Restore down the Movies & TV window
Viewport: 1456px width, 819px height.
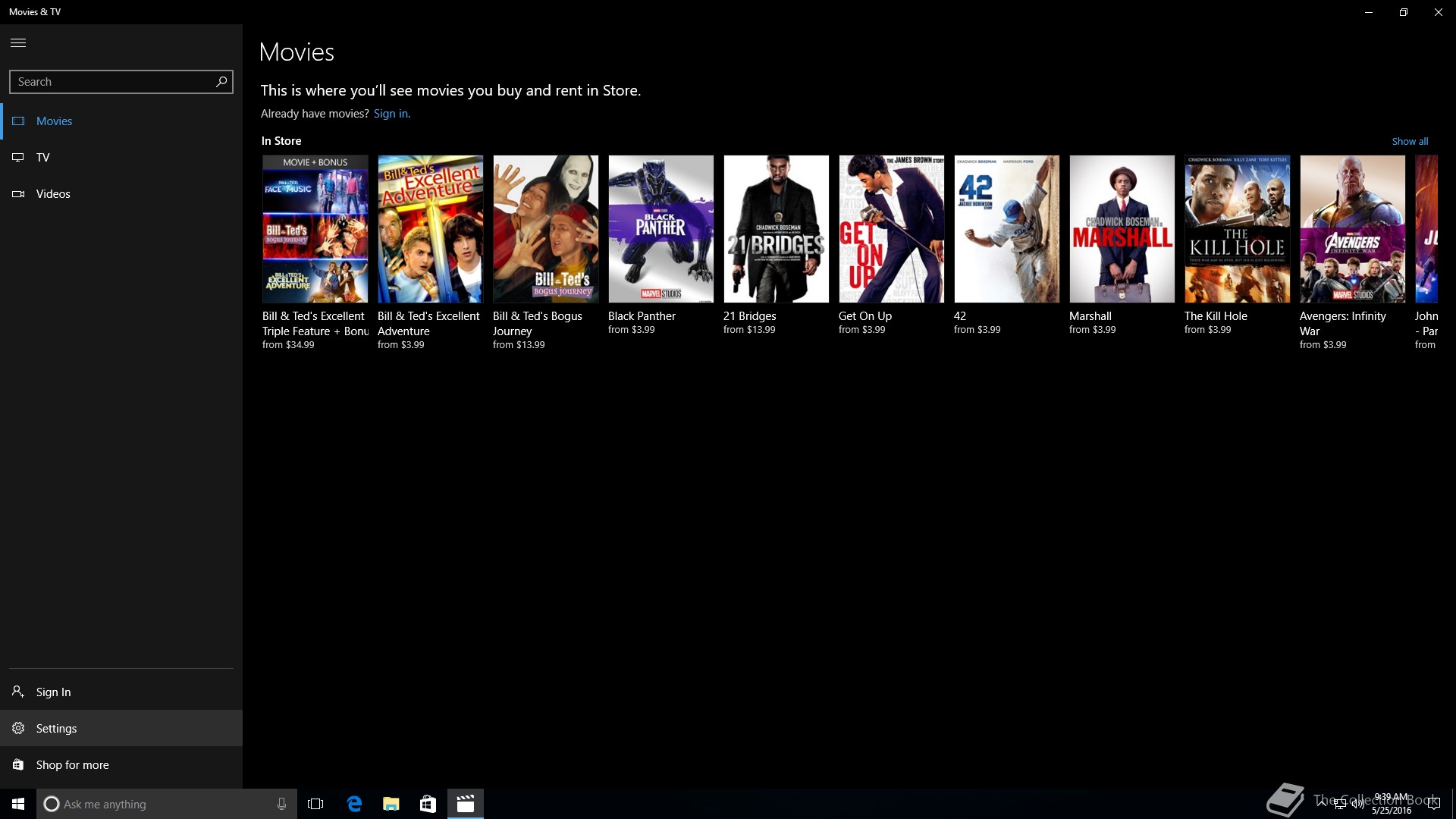coord(1404,12)
